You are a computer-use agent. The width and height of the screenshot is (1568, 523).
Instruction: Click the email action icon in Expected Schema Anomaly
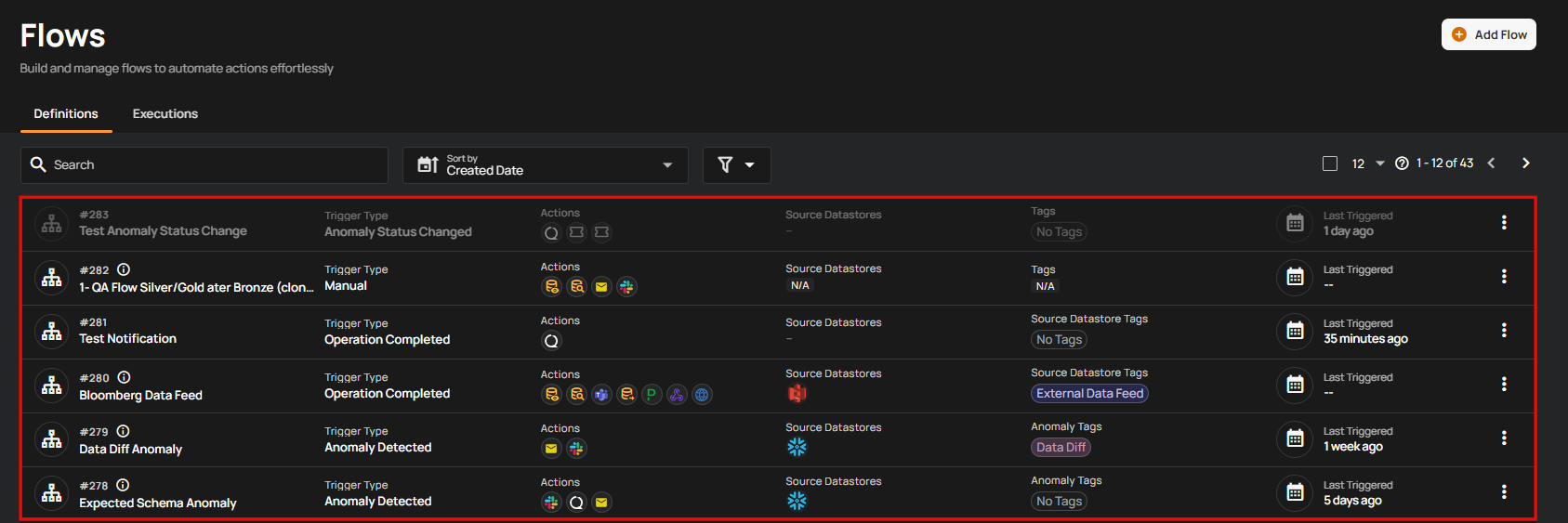[x=601, y=503]
